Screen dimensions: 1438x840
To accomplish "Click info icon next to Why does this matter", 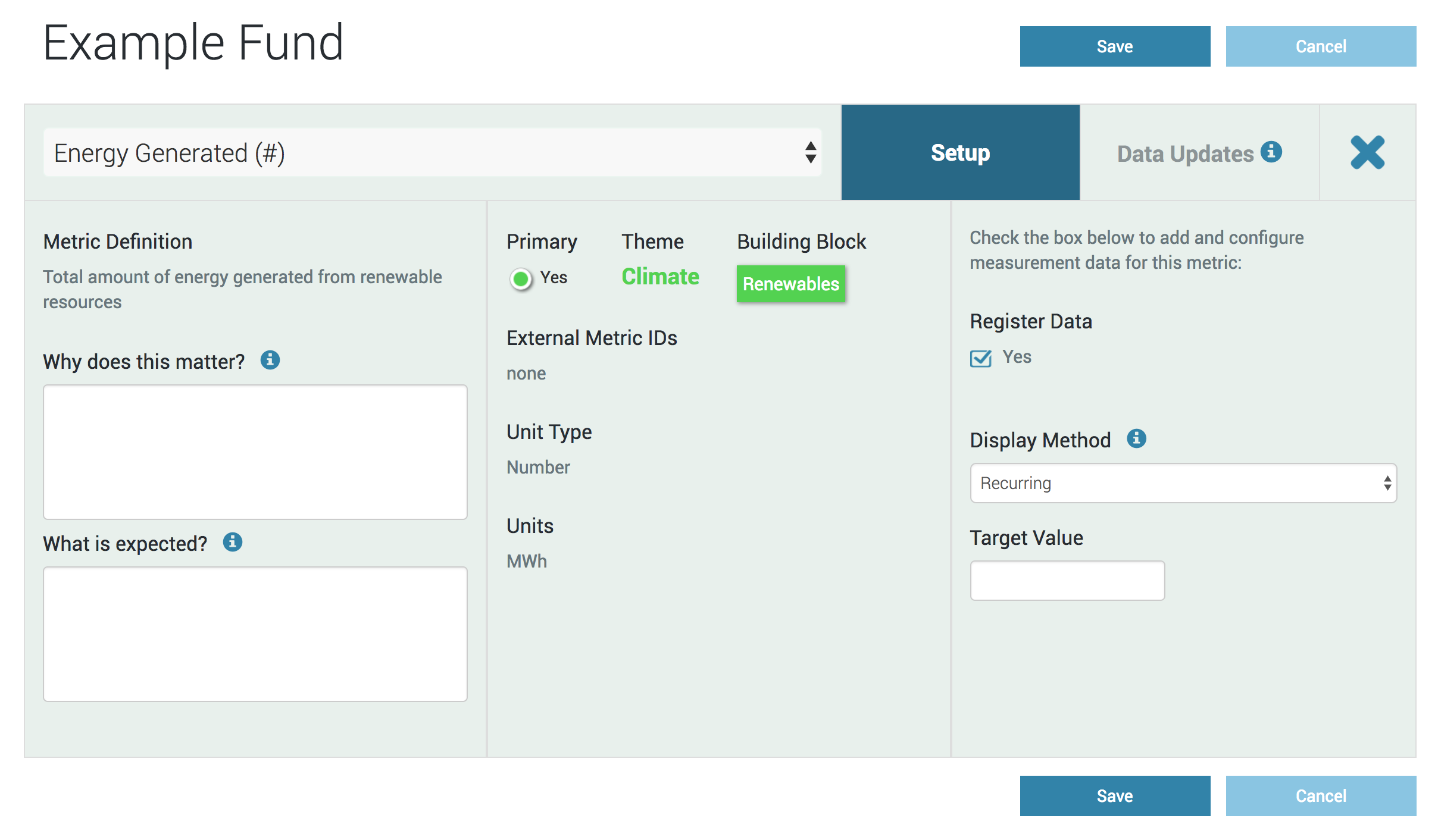I will [270, 360].
